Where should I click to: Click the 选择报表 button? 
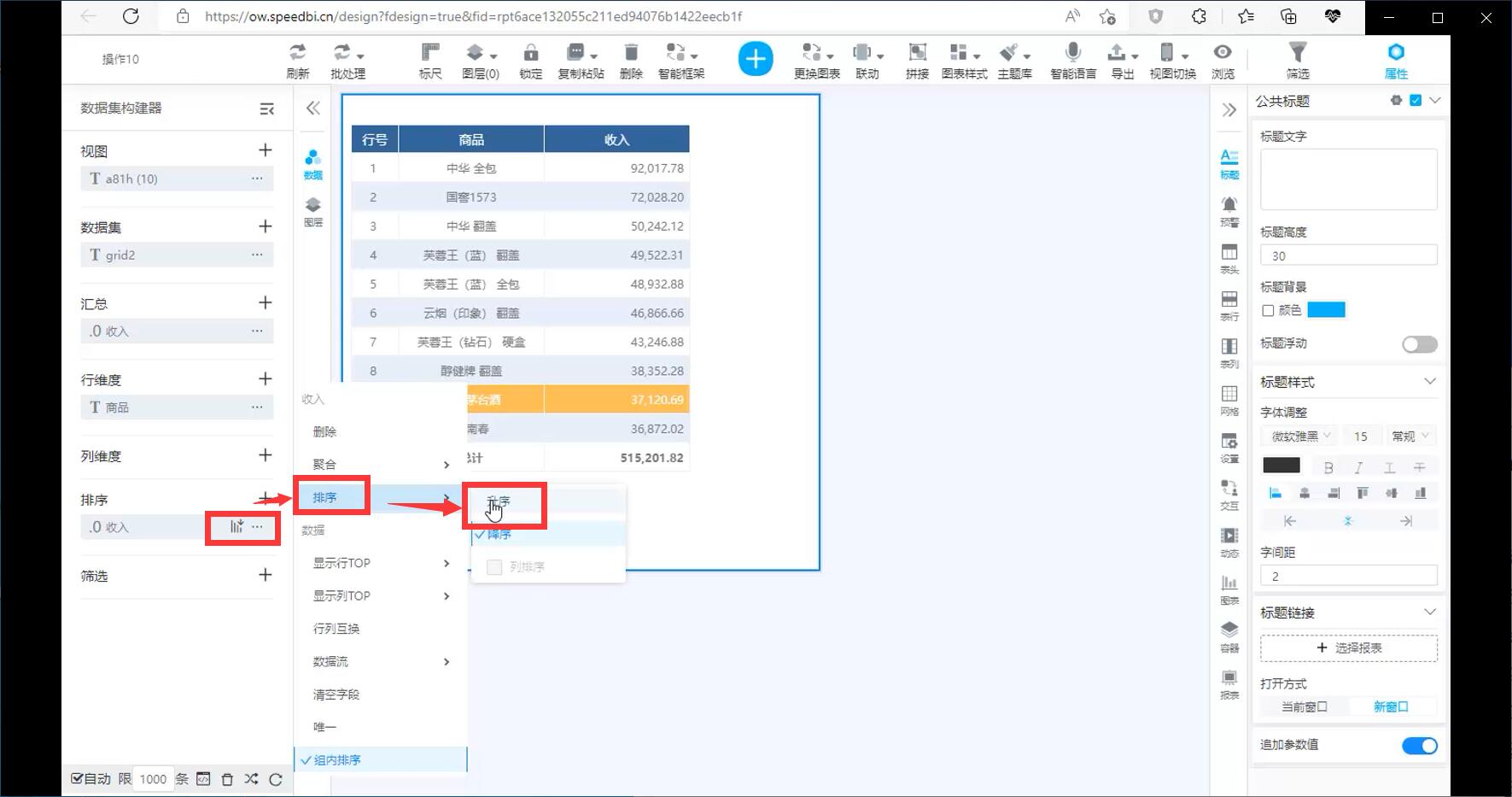tap(1348, 648)
